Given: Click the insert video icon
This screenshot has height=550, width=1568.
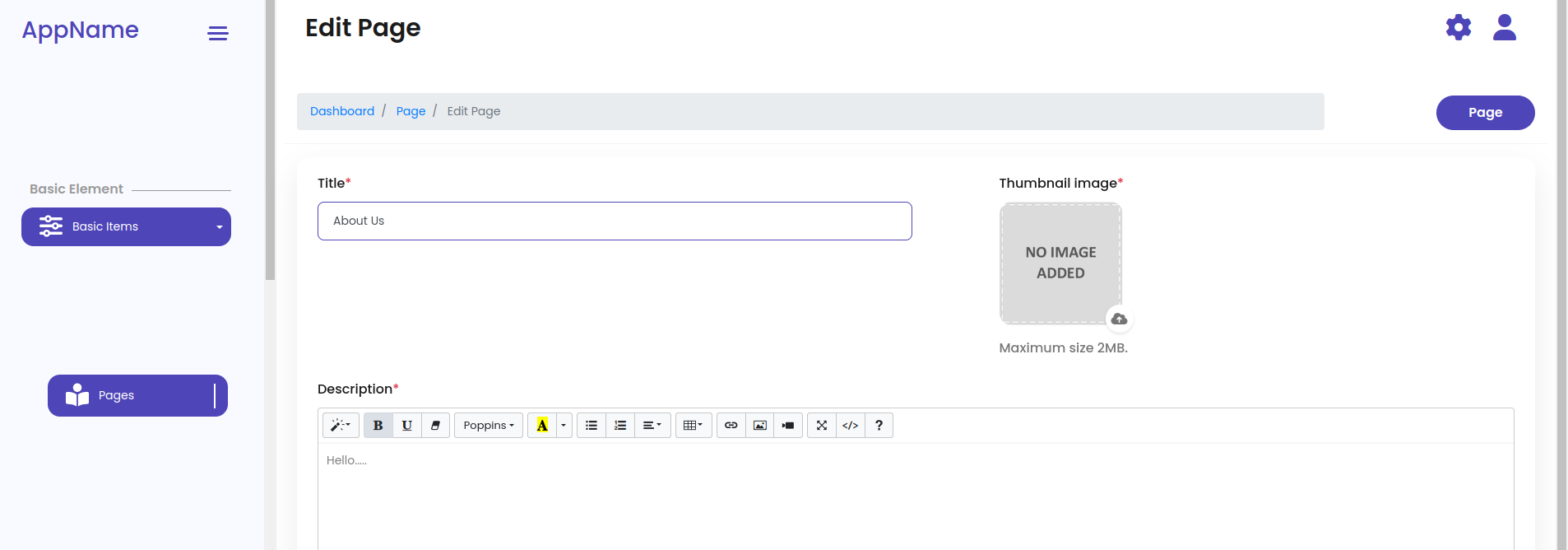Looking at the screenshot, I should (x=788, y=426).
